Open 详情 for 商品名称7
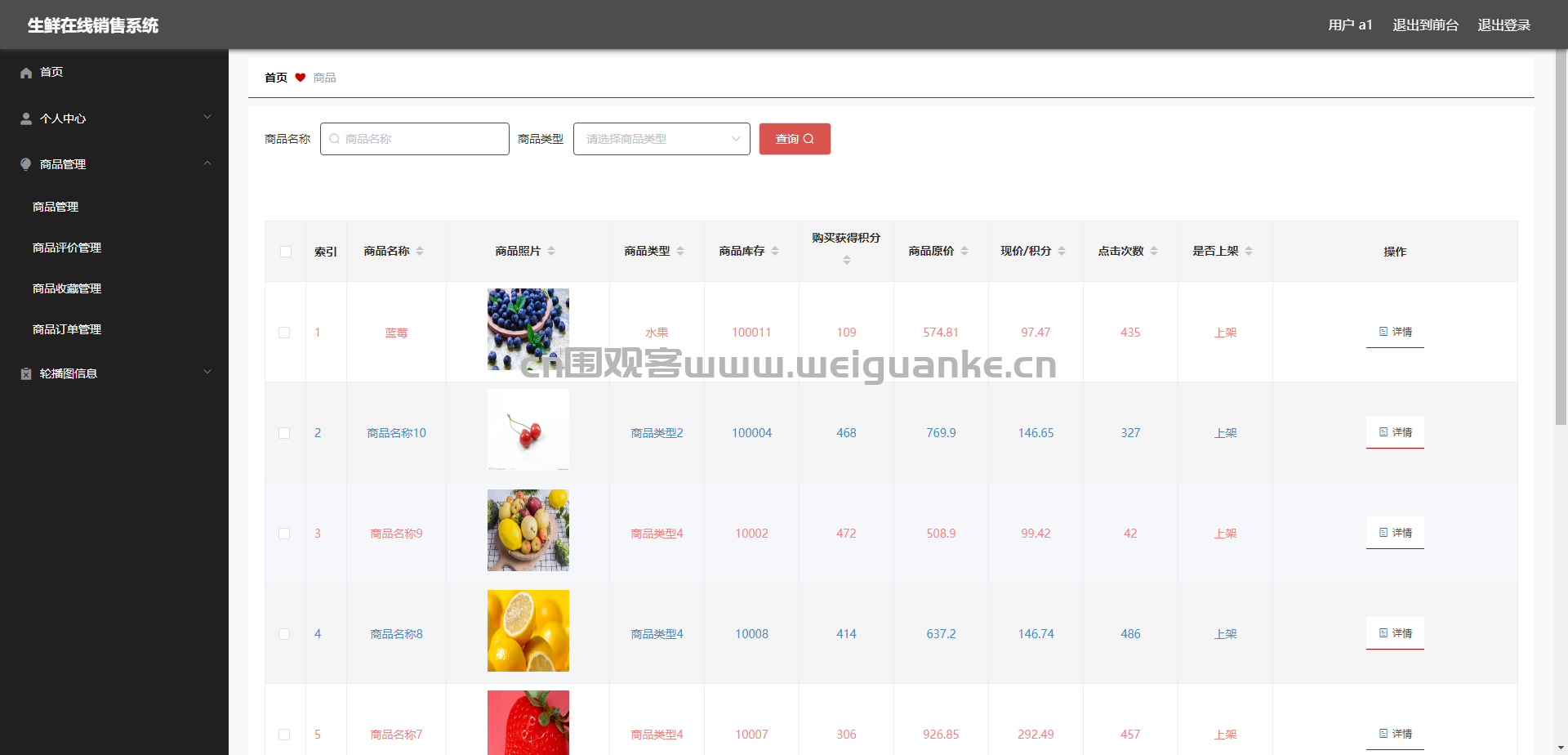Viewport: 1568px width, 755px height. coord(1395,734)
